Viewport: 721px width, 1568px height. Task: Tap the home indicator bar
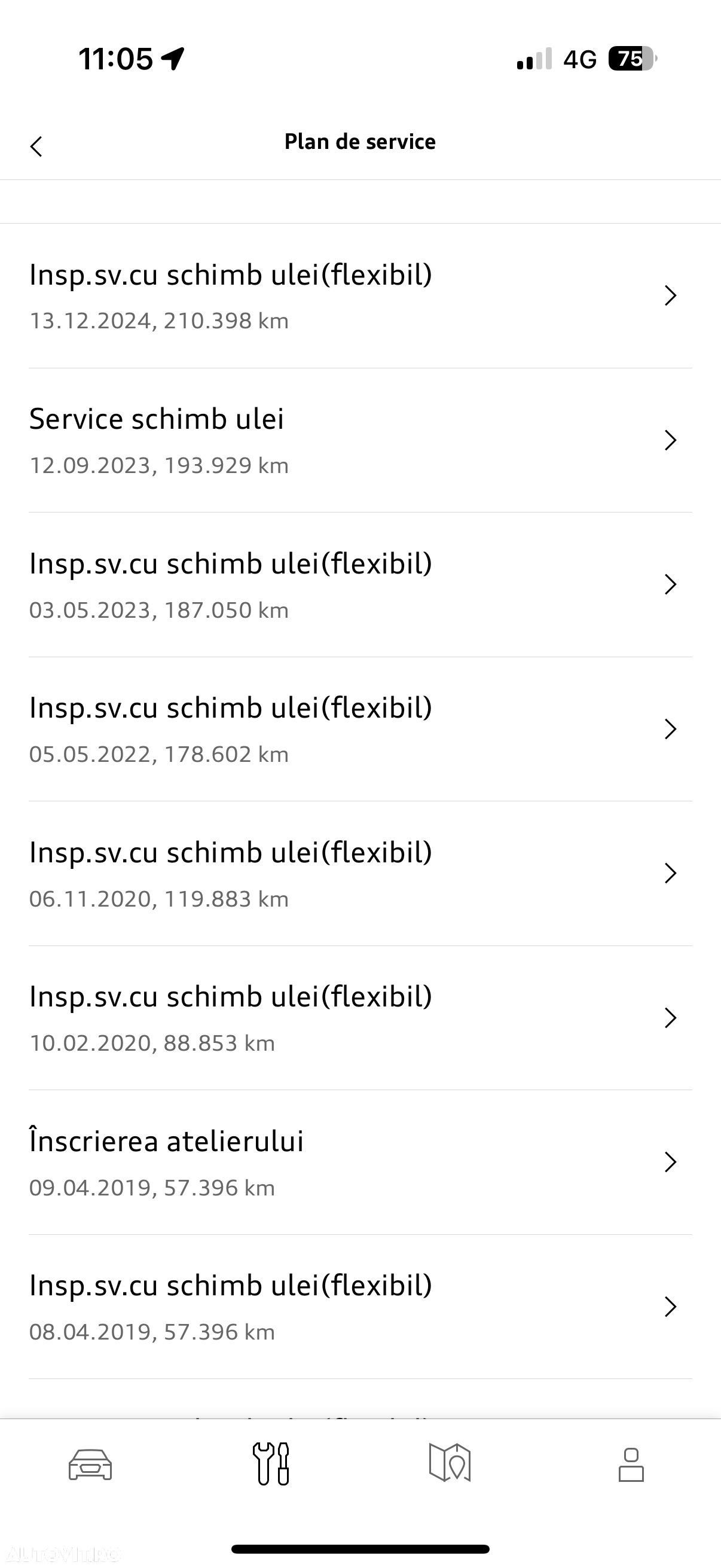tap(360, 1548)
